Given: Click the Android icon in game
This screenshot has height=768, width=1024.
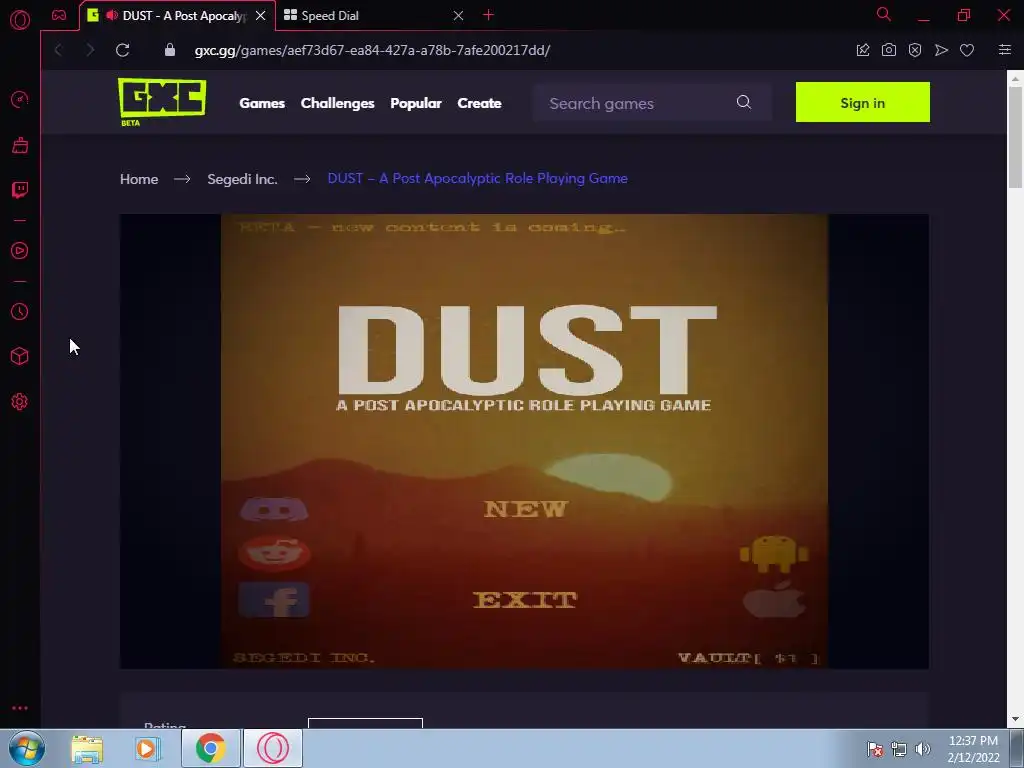Looking at the screenshot, I should [774, 554].
